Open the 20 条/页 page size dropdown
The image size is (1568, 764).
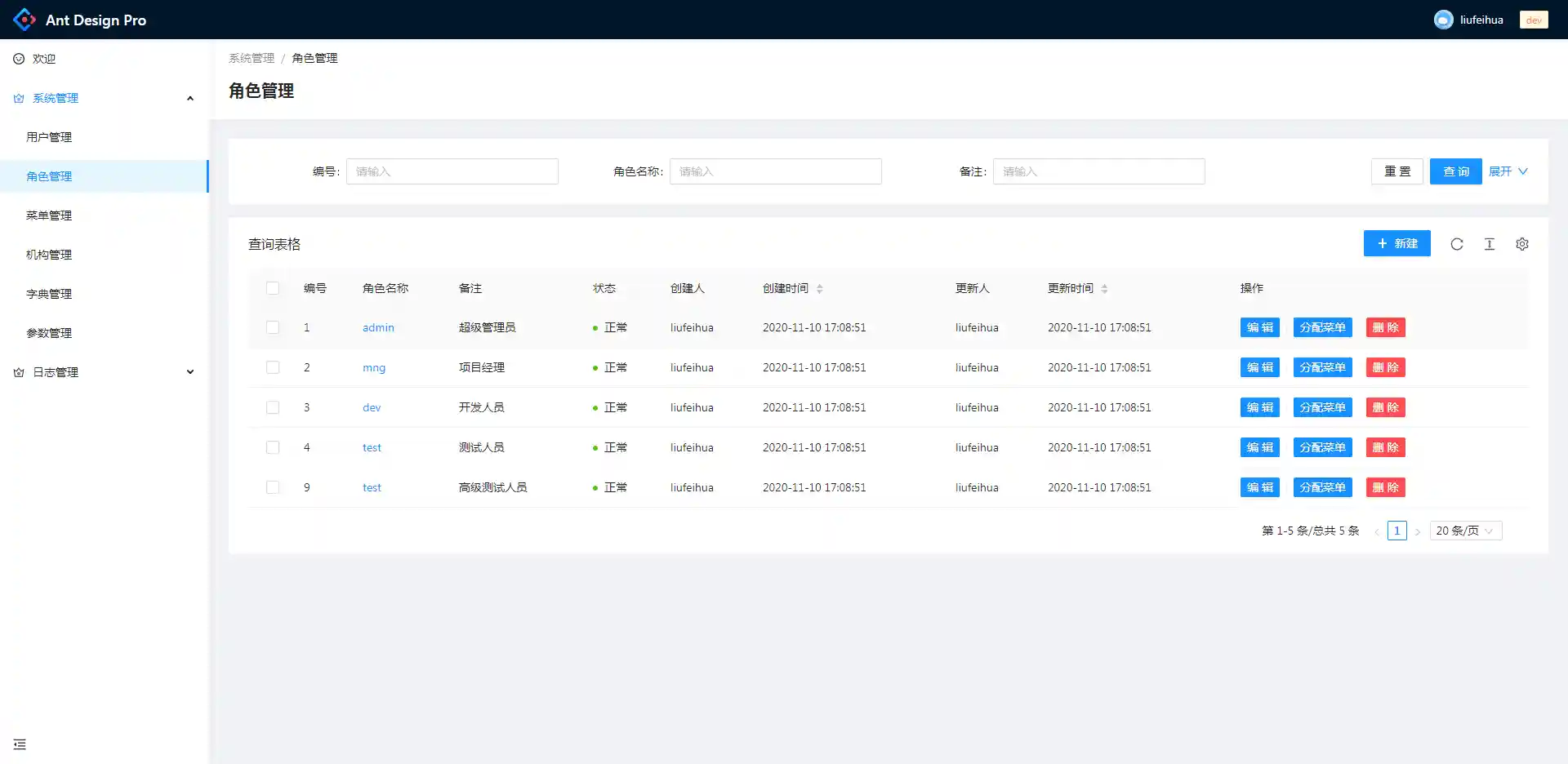1465,530
